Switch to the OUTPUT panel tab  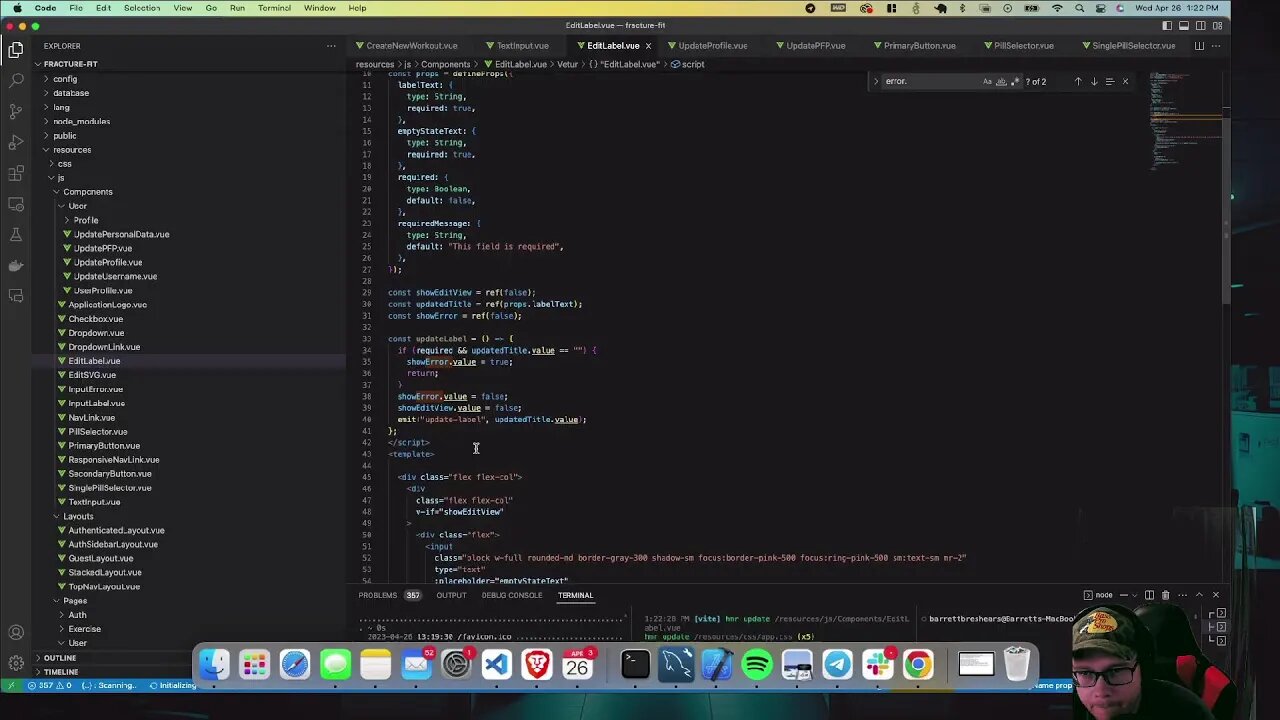click(451, 595)
